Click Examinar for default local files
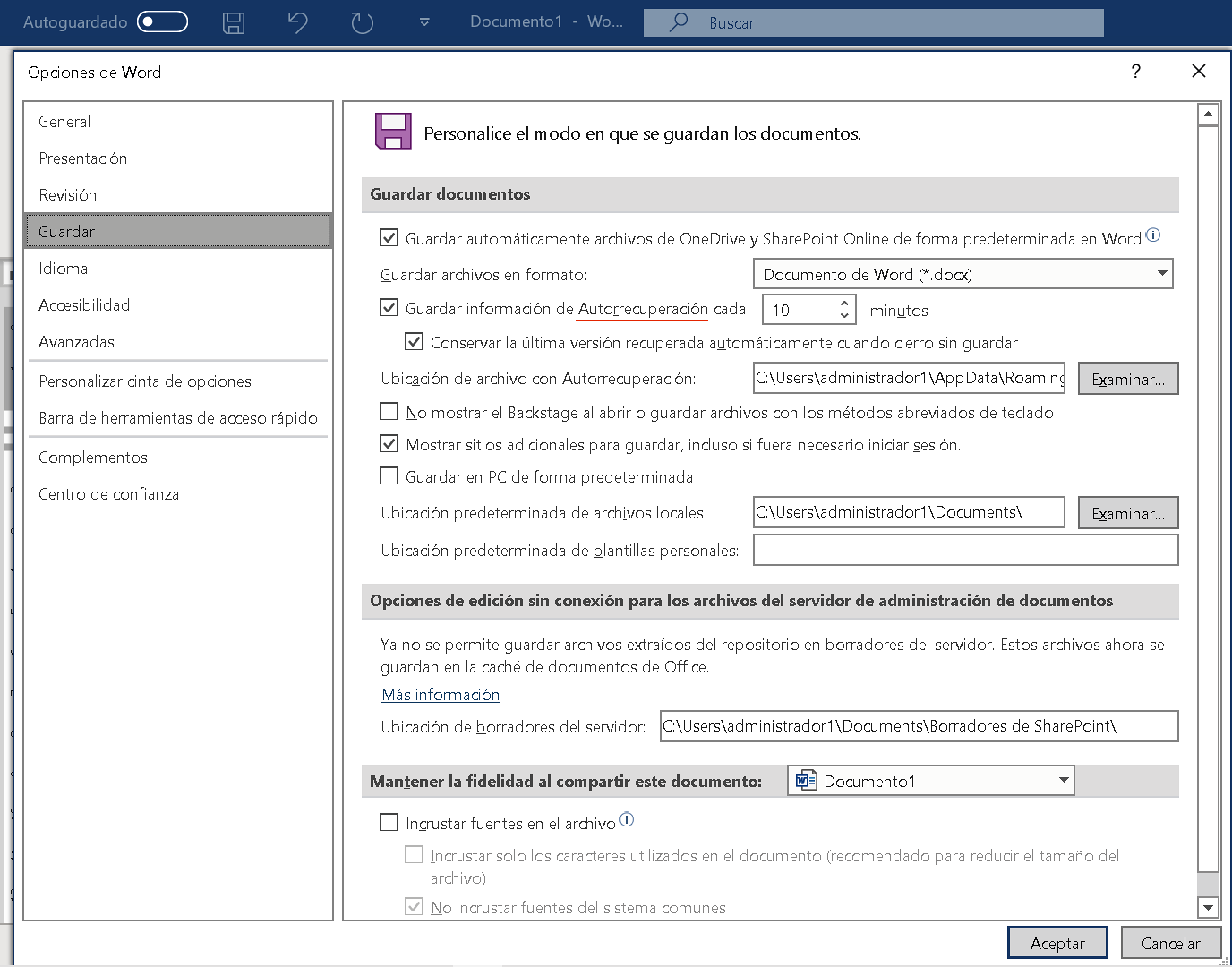1232x967 pixels. (x=1128, y=513)
